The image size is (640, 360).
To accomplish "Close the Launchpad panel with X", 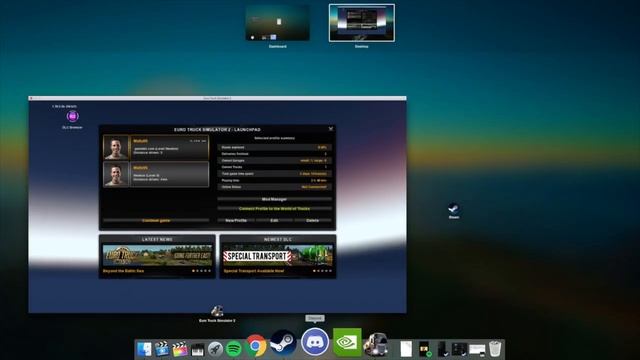I will click(x=331, y=129).
